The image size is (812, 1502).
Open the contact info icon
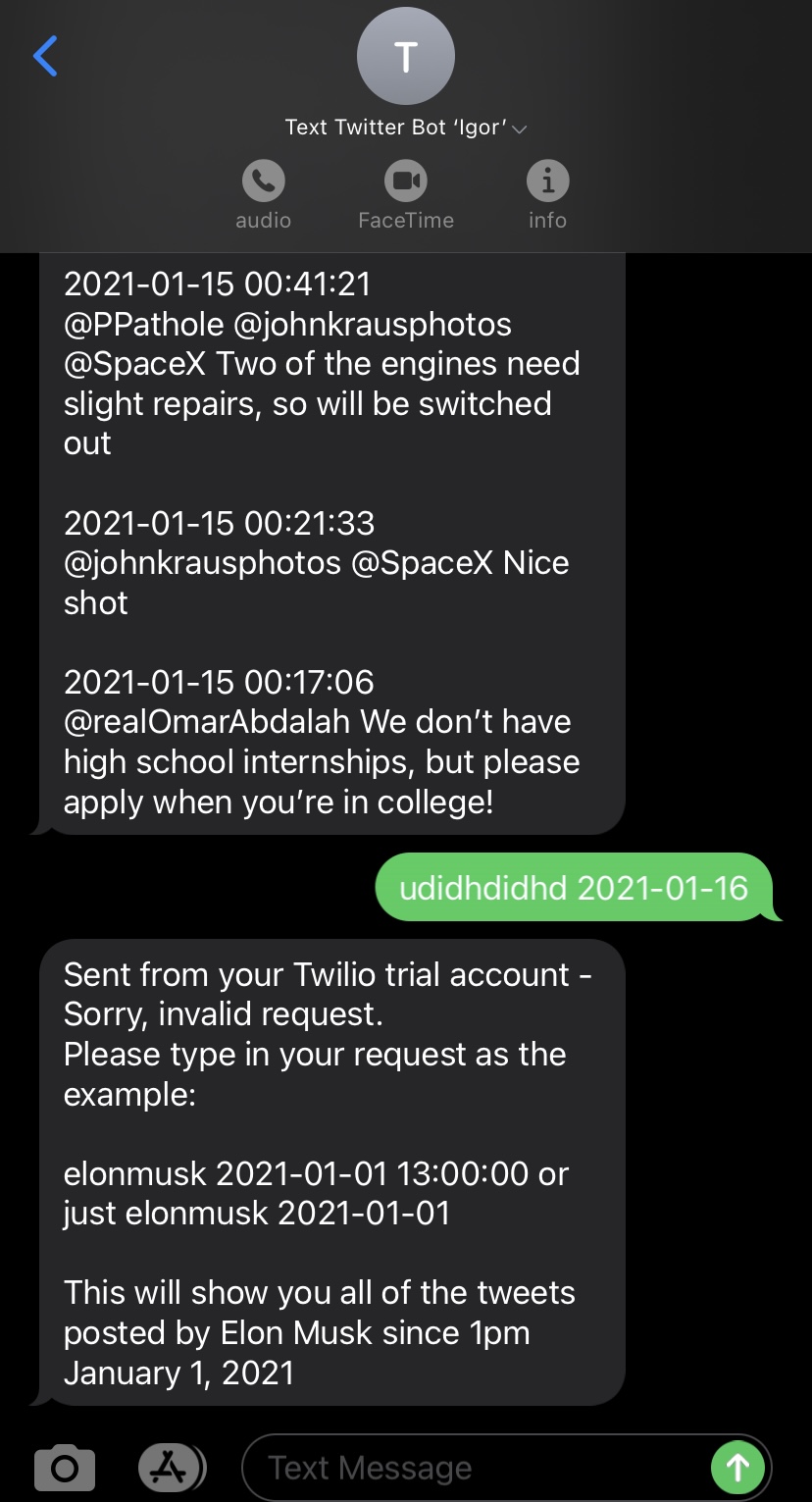(x=547, y=181)
